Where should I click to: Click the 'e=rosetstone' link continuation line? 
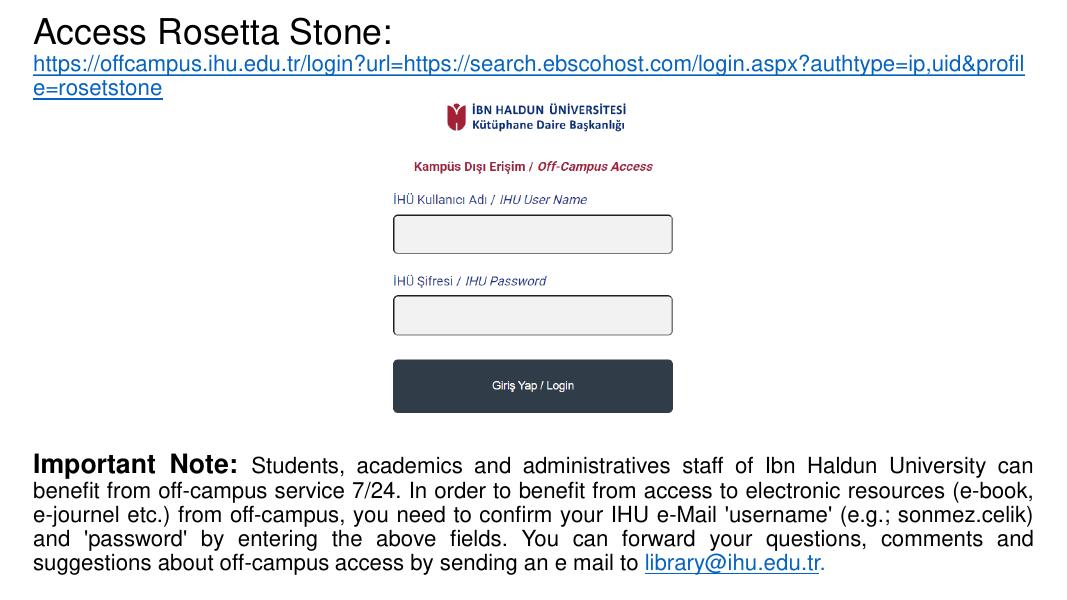coord(97,88)
